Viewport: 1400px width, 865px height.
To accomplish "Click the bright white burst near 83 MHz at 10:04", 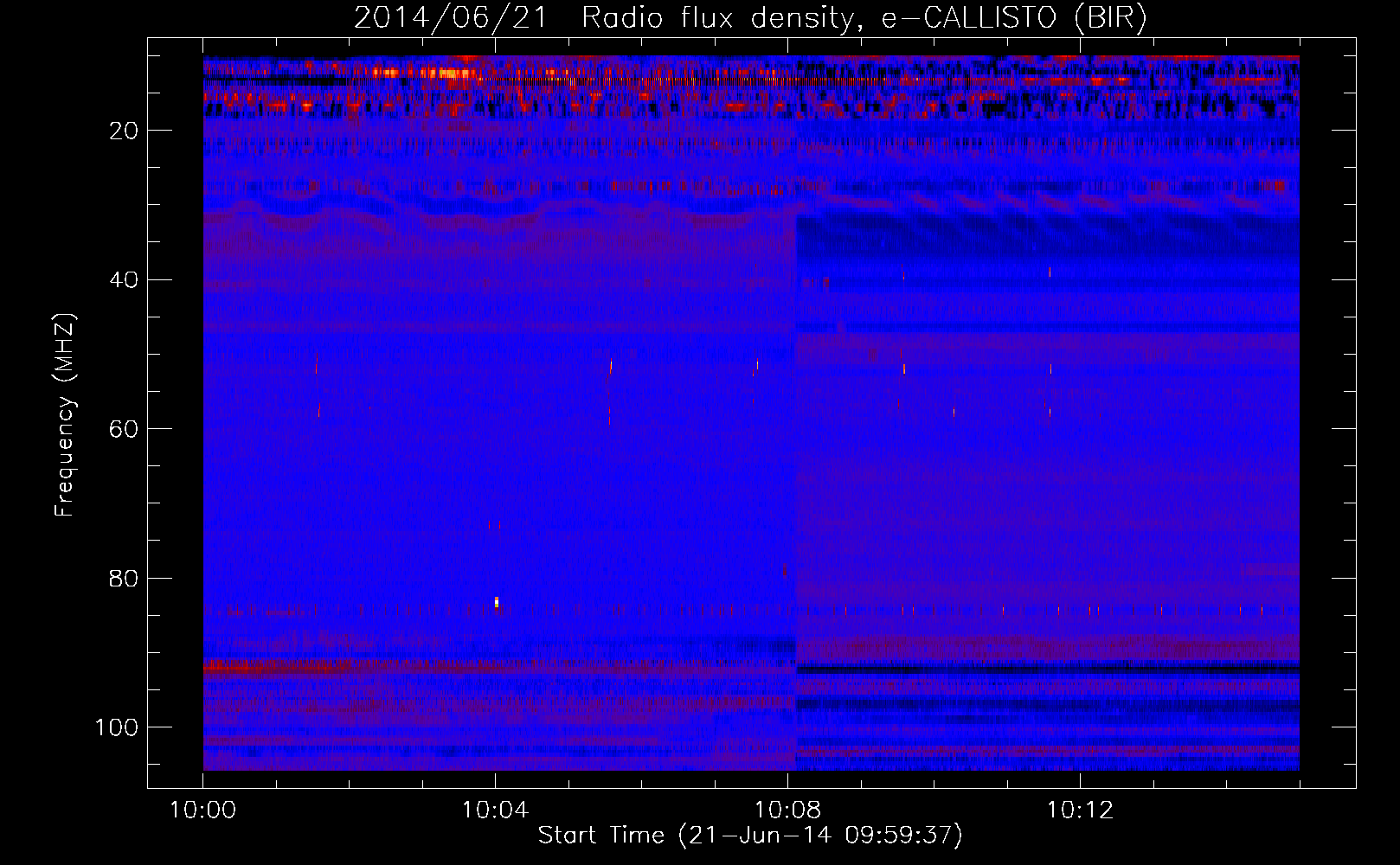I will pyautogui.click(x=497, y=601).
